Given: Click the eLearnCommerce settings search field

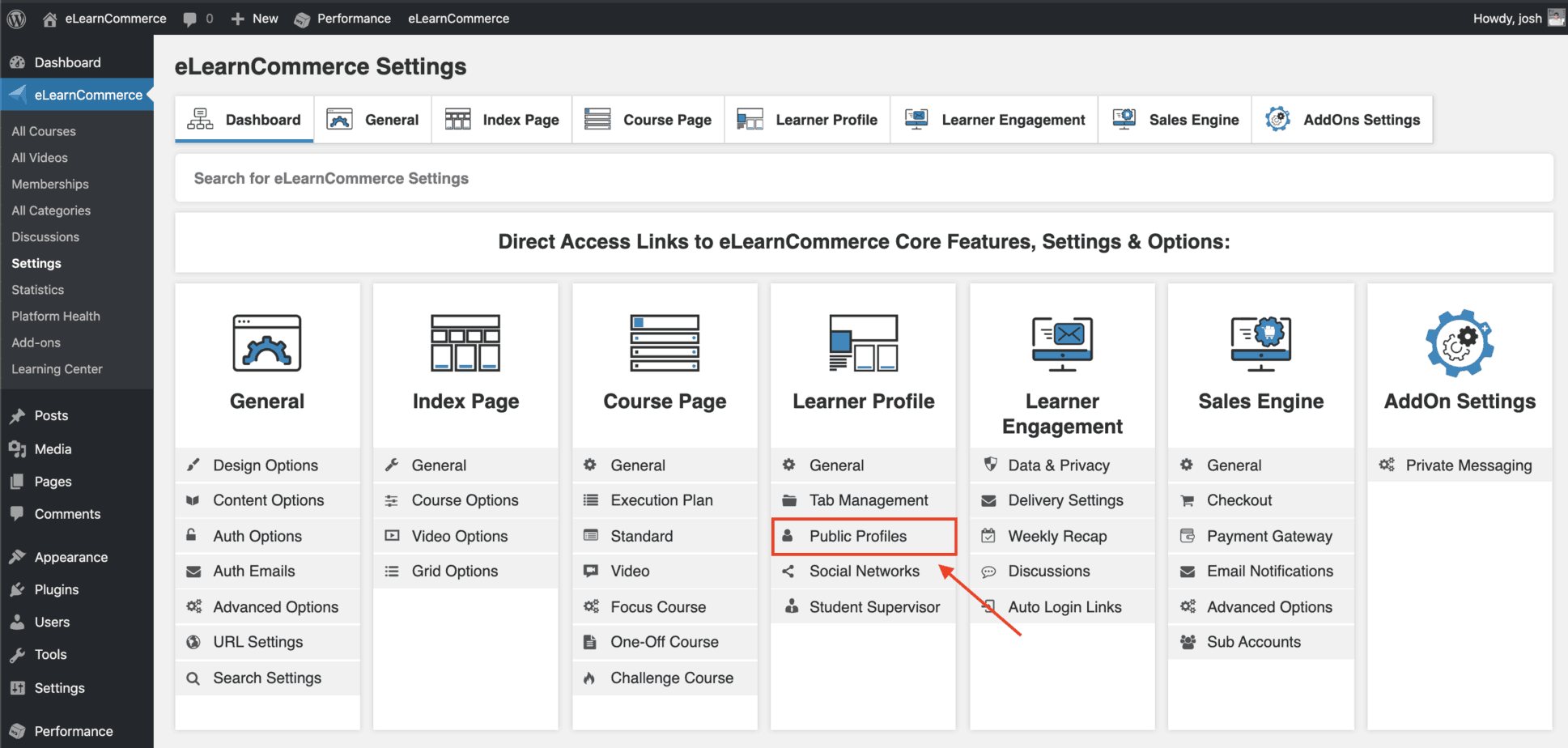Looking at the screenshot, I should 863,178.
